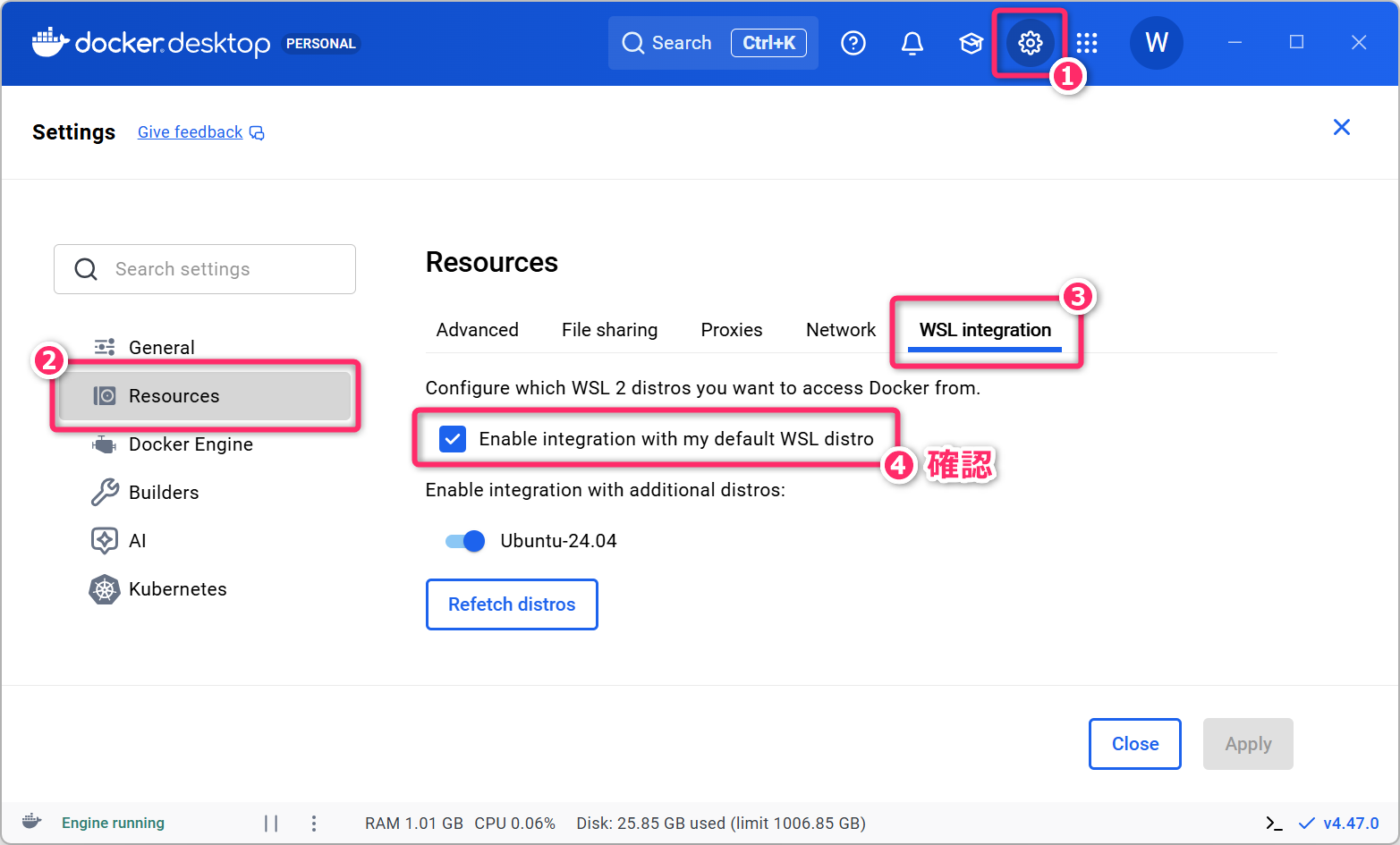The image size is (1400, 845).
Task: Open the terminal icon in status bar
Action: (x=1274, y=824)
